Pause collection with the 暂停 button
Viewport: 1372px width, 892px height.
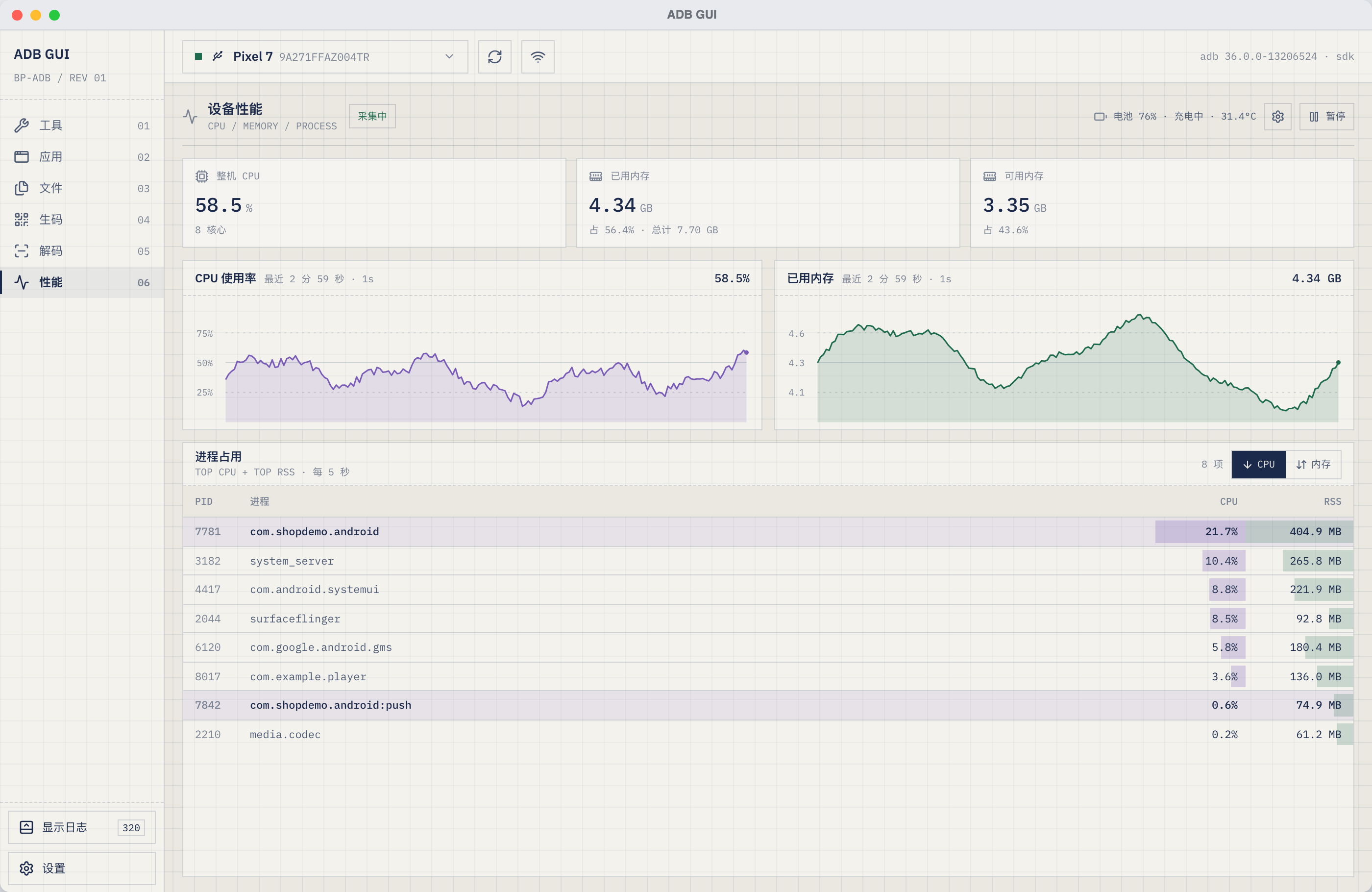point(1326,117)
